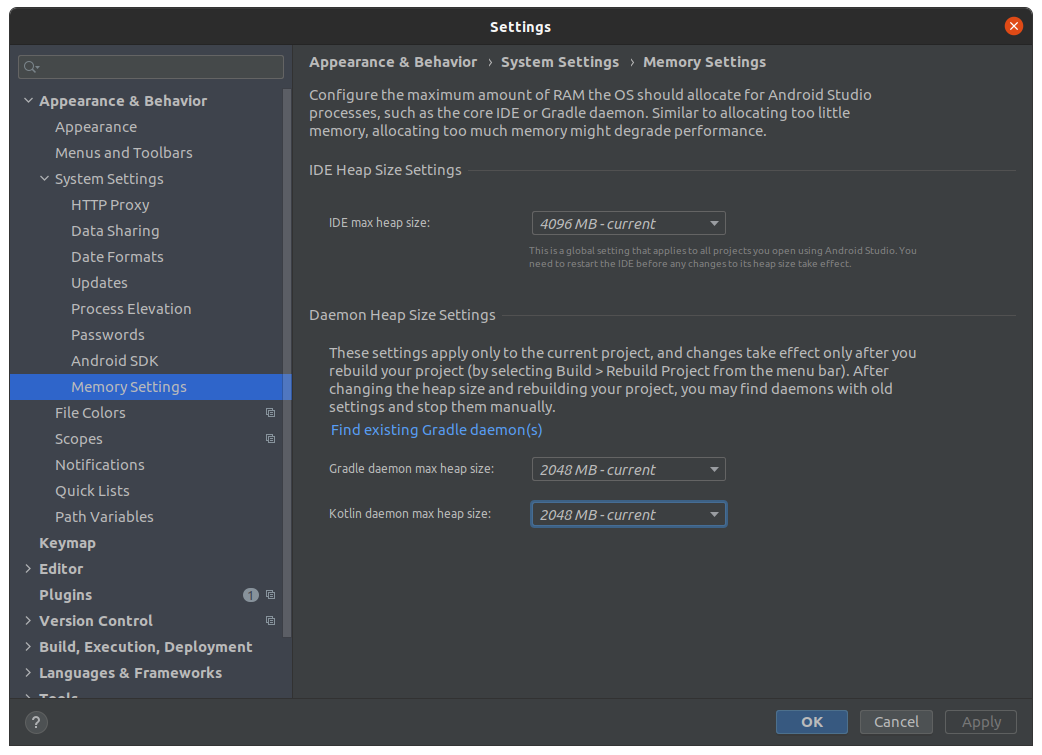Collapse the Appearance & Behavior section
Screen dimensions: 1042x755
click(x=28, y=100)
